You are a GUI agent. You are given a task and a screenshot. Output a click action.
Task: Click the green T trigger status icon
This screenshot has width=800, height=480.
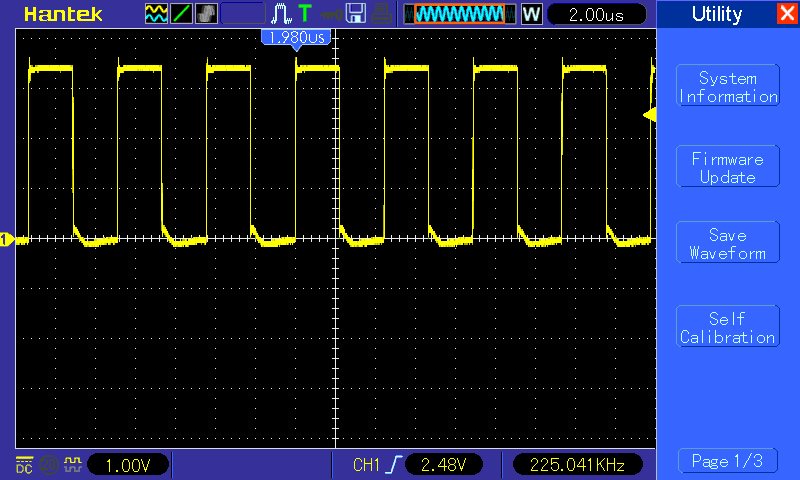[x=305, y=13]
